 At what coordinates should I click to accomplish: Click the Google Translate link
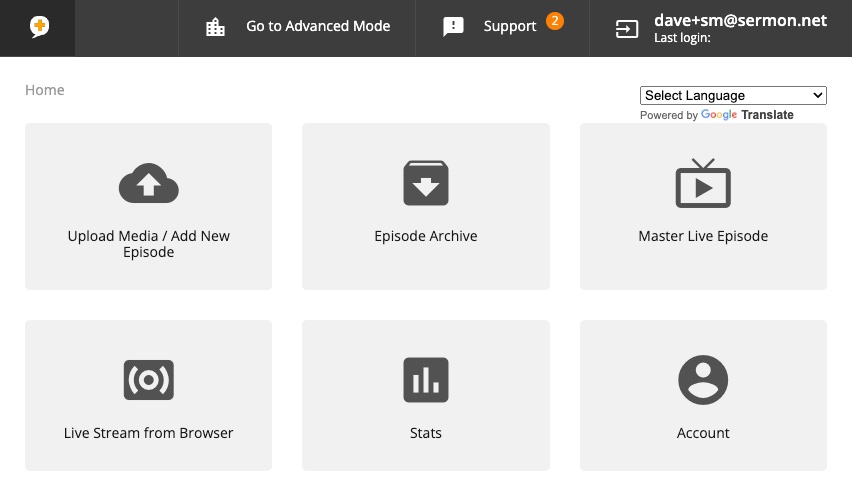point(747,115)
